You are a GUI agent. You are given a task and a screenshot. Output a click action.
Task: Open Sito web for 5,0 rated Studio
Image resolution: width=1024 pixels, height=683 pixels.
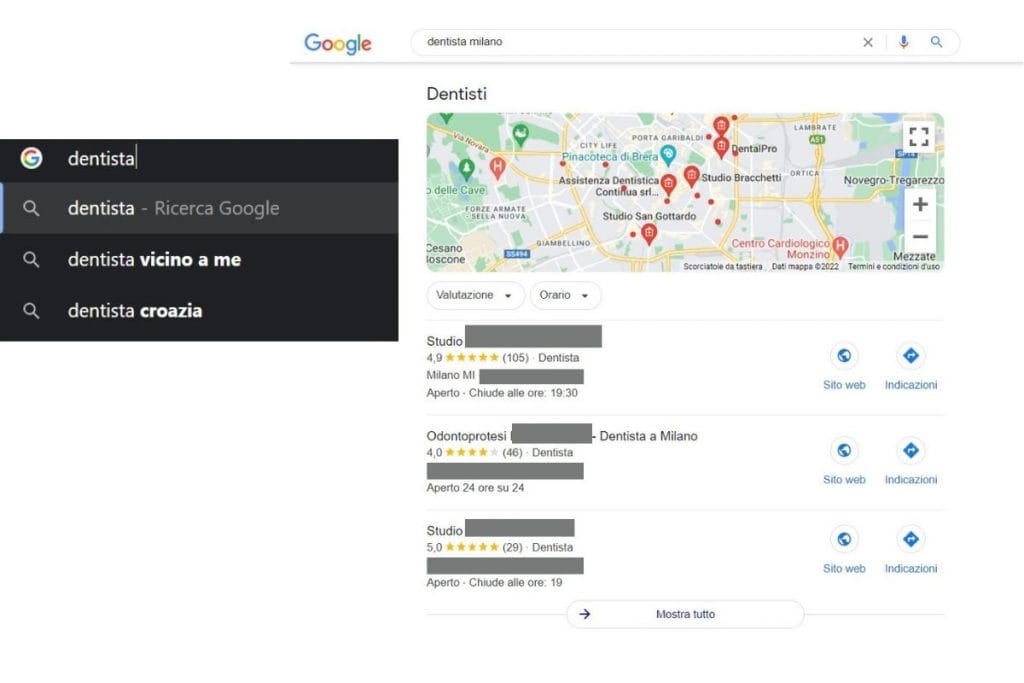(x=844, y=551)
